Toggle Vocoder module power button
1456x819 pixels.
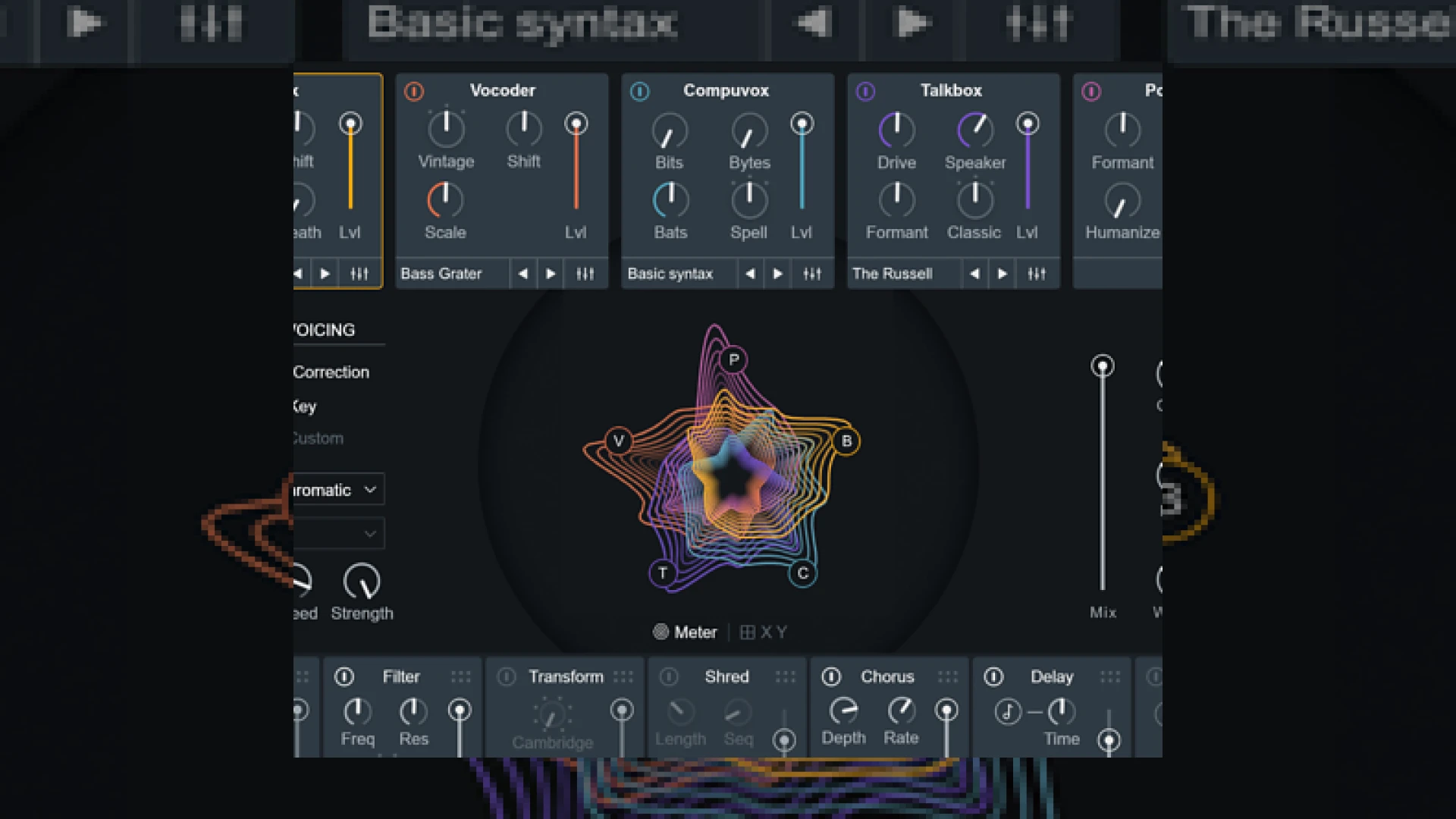coord(414,91)
